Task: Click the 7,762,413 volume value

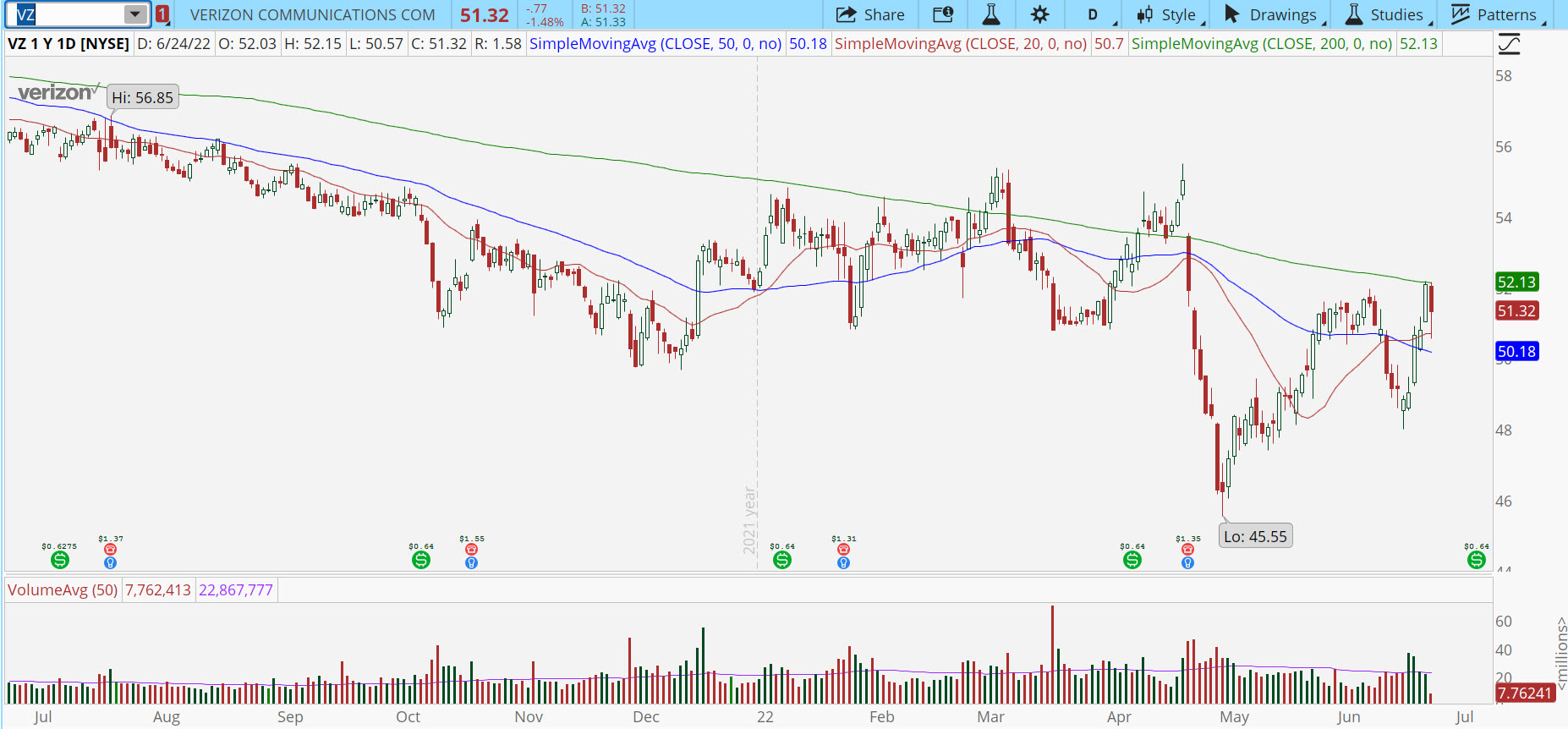Action: pyautogui.click(x=158, y=590)
